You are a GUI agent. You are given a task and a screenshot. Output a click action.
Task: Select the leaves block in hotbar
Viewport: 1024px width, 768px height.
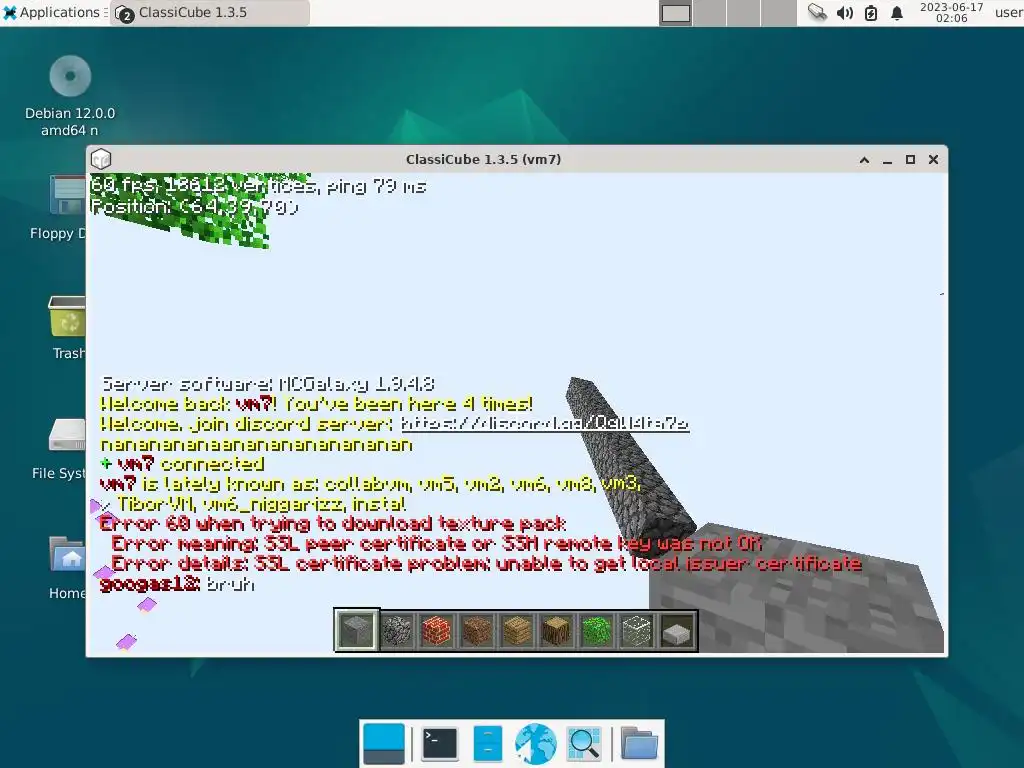[x=596, y=631]
